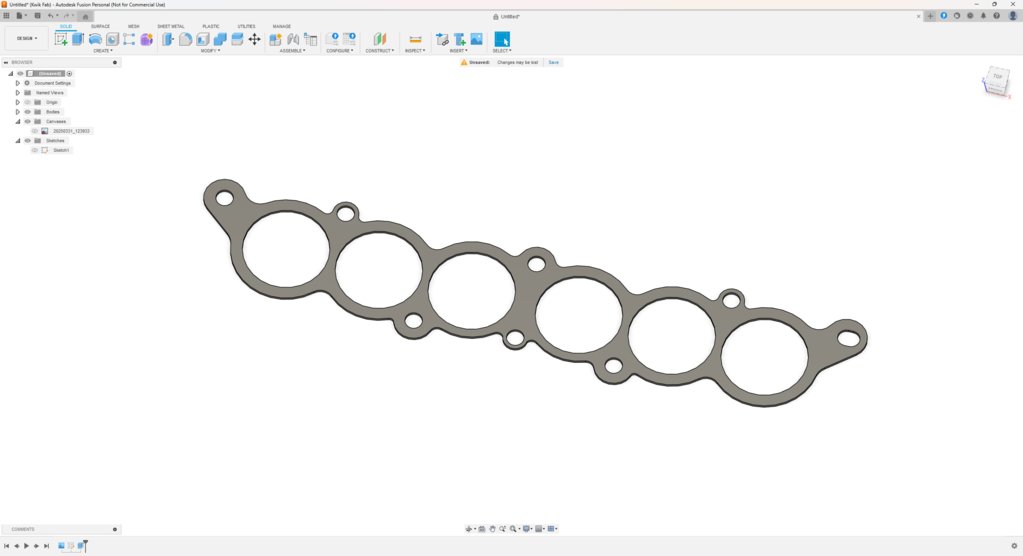The image size is (1023, 556).
Task: Select the Combine tool
Action: click(220, 39)
